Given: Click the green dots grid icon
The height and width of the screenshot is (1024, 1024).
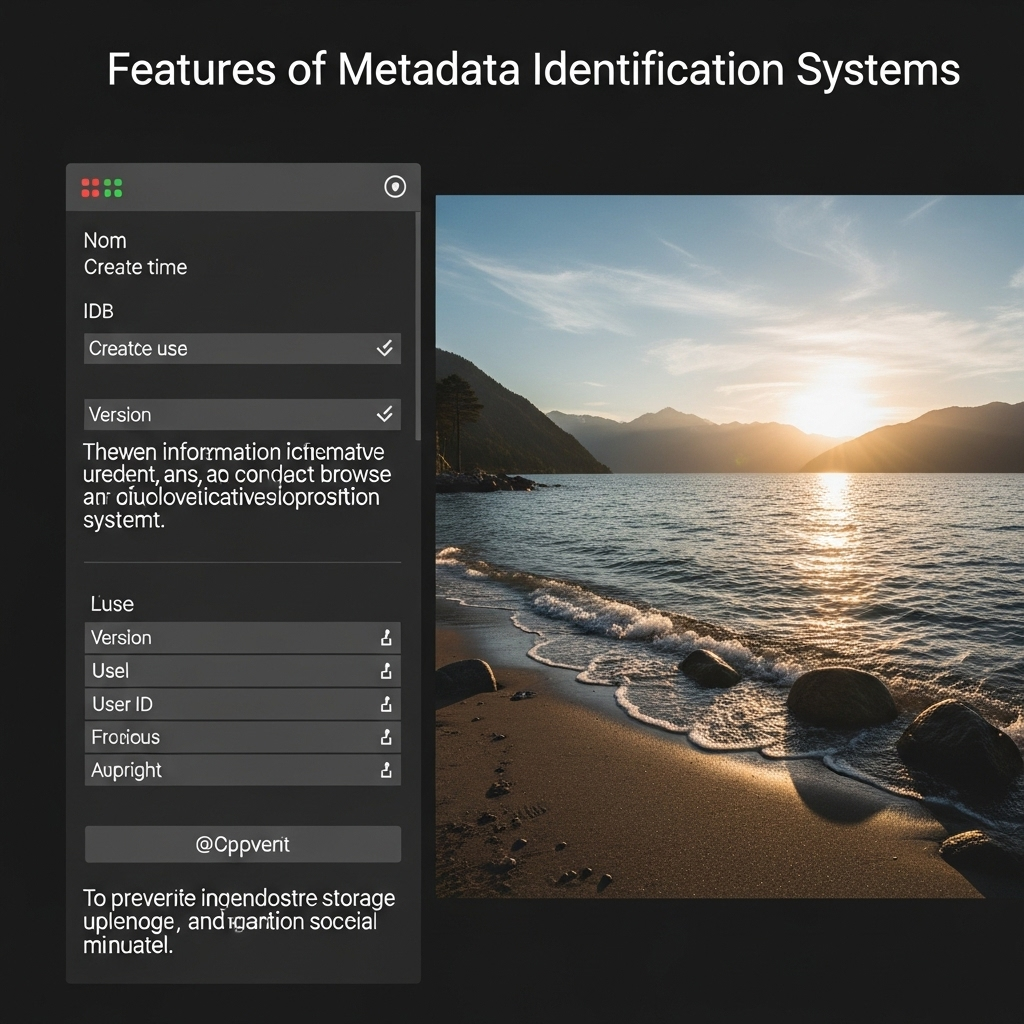Looking at the screenshot, I should click(x=113, y=188).
